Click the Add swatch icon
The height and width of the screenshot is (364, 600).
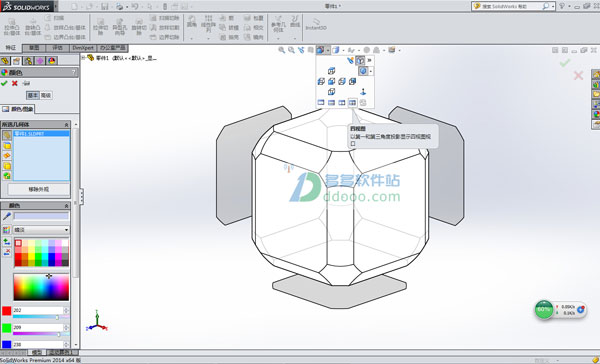[x=7, y=242]
